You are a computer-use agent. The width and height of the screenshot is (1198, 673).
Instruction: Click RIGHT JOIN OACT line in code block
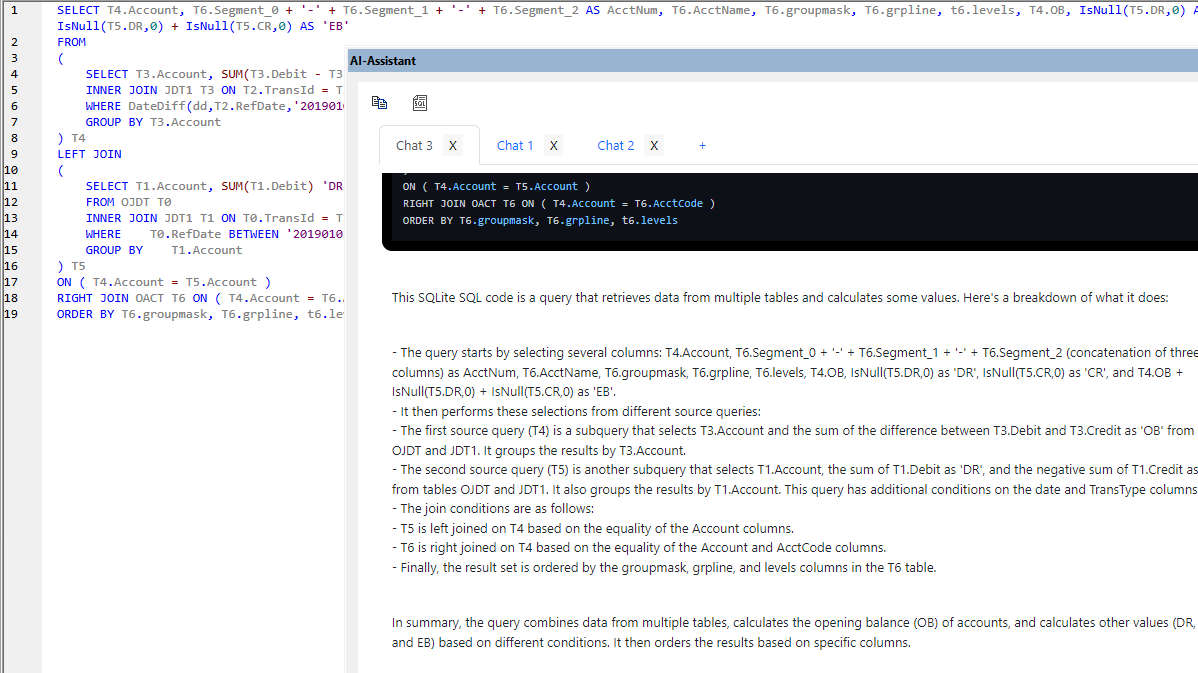pyautogui.click(x=558, y=203)
